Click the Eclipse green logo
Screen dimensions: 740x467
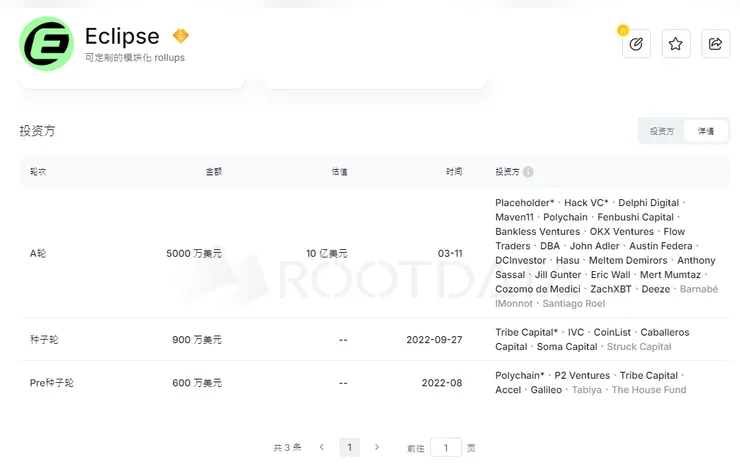[x=46, y=43]
